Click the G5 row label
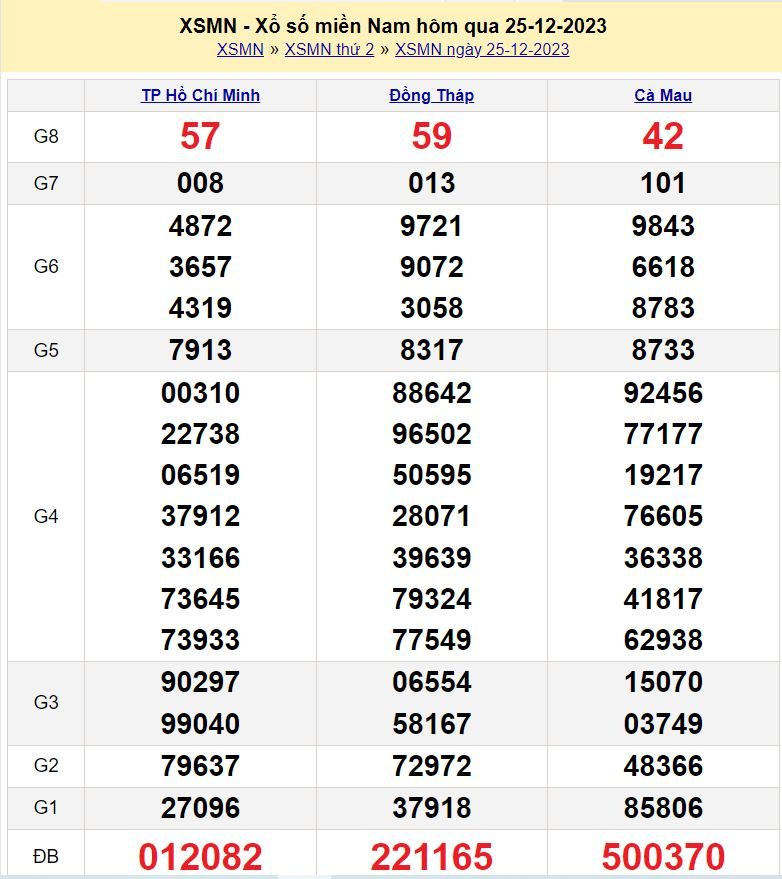Screen dimensions: 782x879 pyautogui.click(x=46, y=350)
